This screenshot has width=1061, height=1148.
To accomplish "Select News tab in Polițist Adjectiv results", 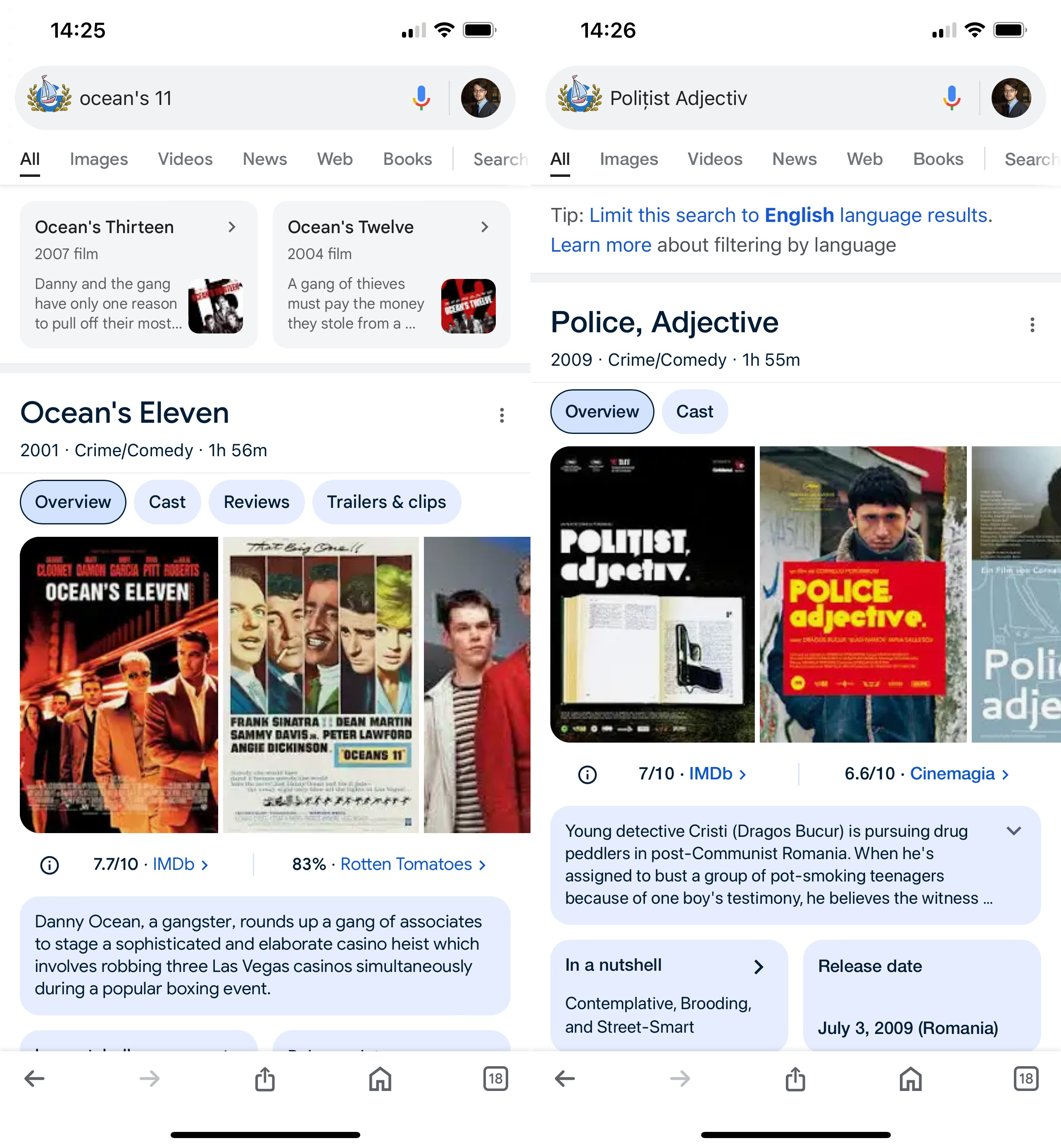I will coord(795,159).
